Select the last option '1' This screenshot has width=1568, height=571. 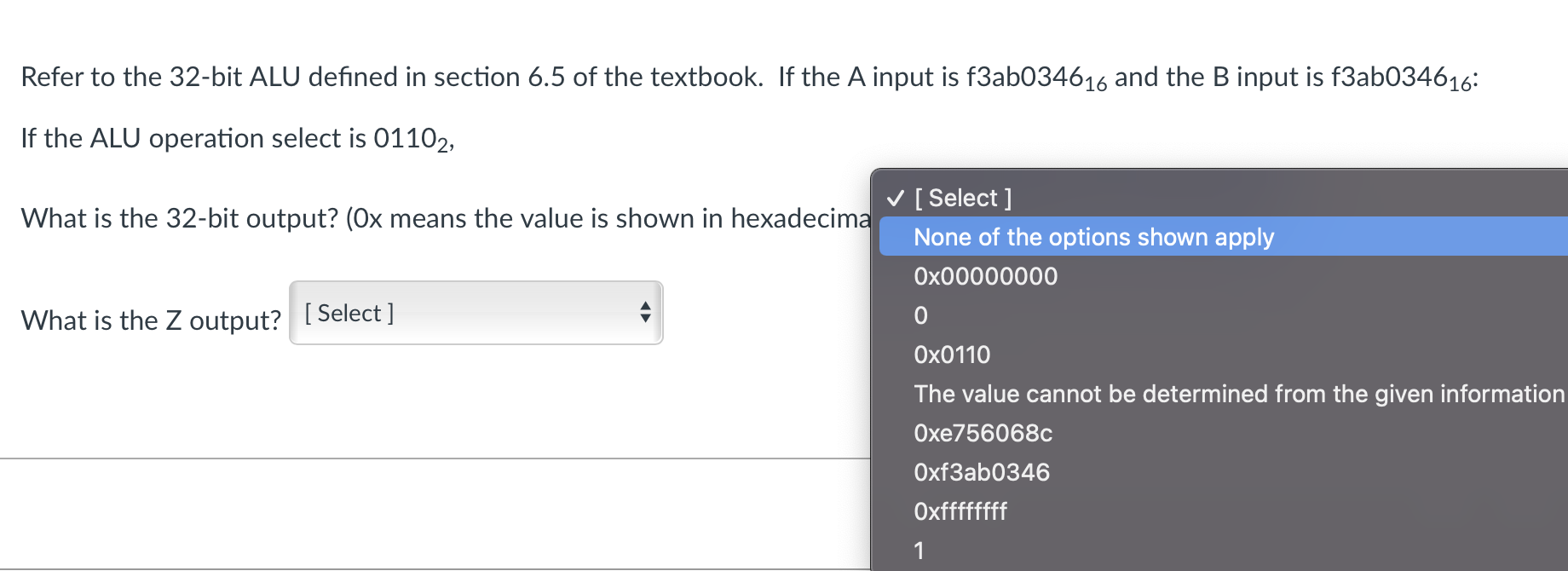point(919,551)
